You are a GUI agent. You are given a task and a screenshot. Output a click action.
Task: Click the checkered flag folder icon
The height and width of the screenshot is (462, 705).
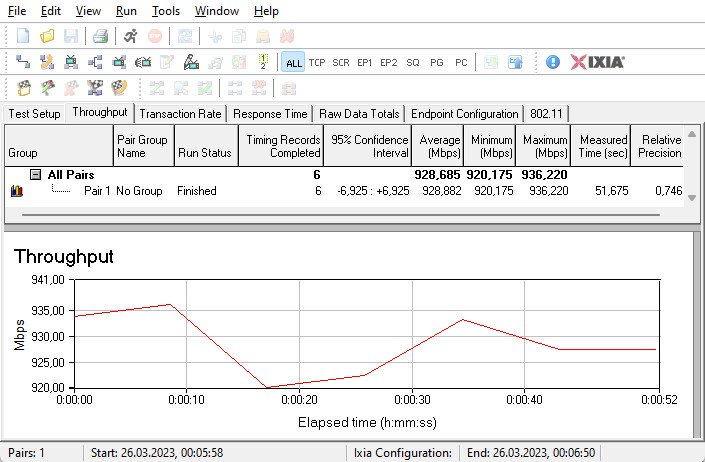pos(23,88)
